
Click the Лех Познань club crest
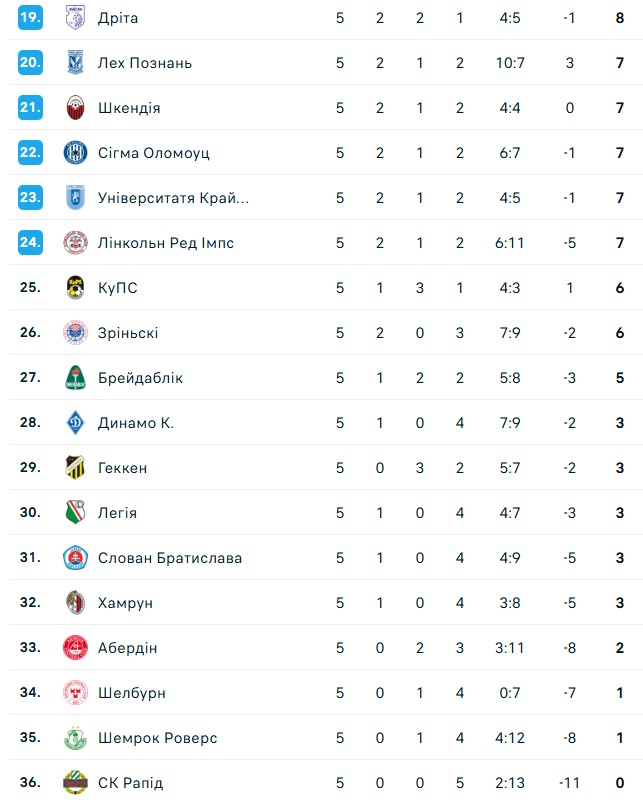coord(75,63)
